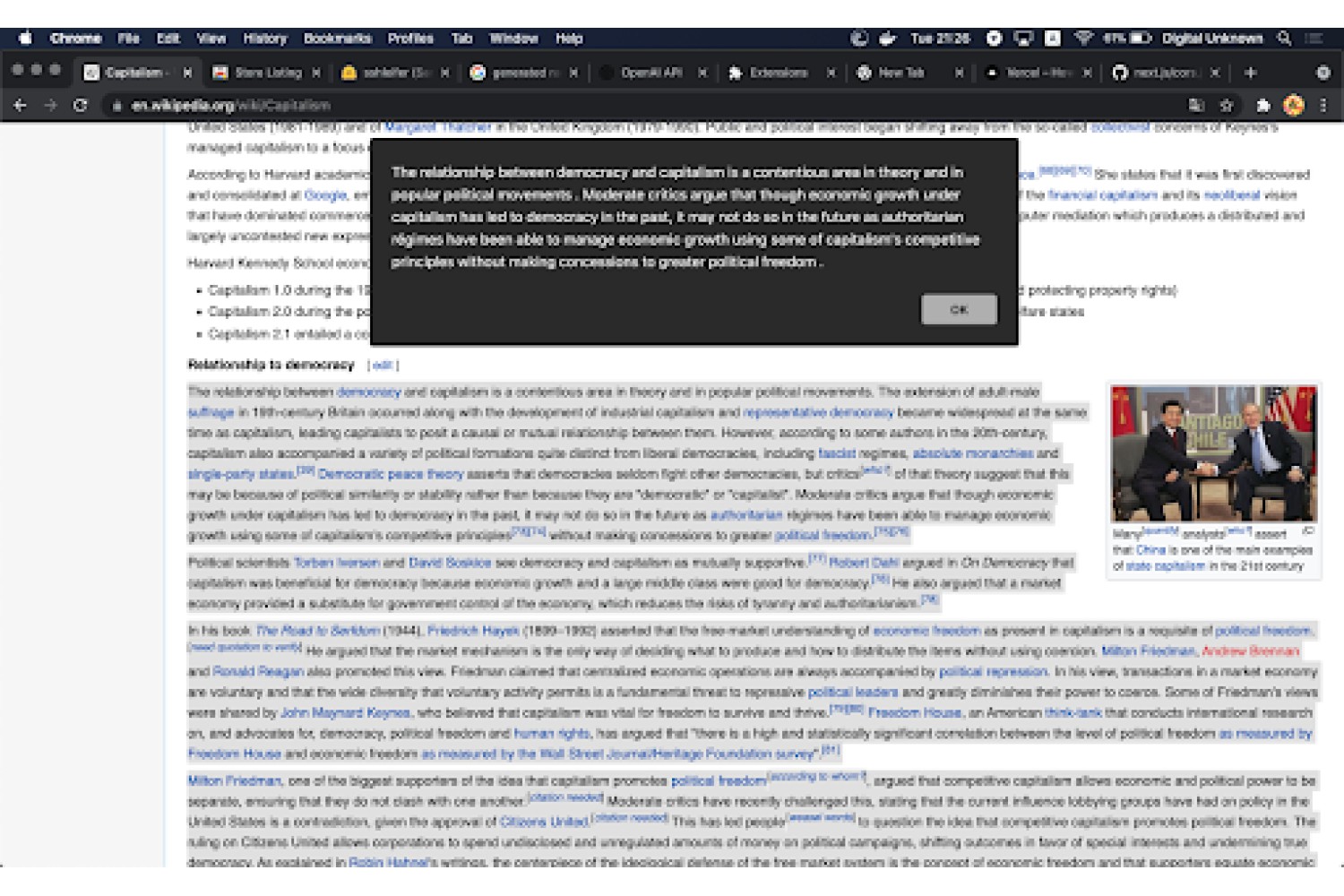Screen dimensions: 1344x896
Task: Follow the authoritarian link
Action: point(746,515)
